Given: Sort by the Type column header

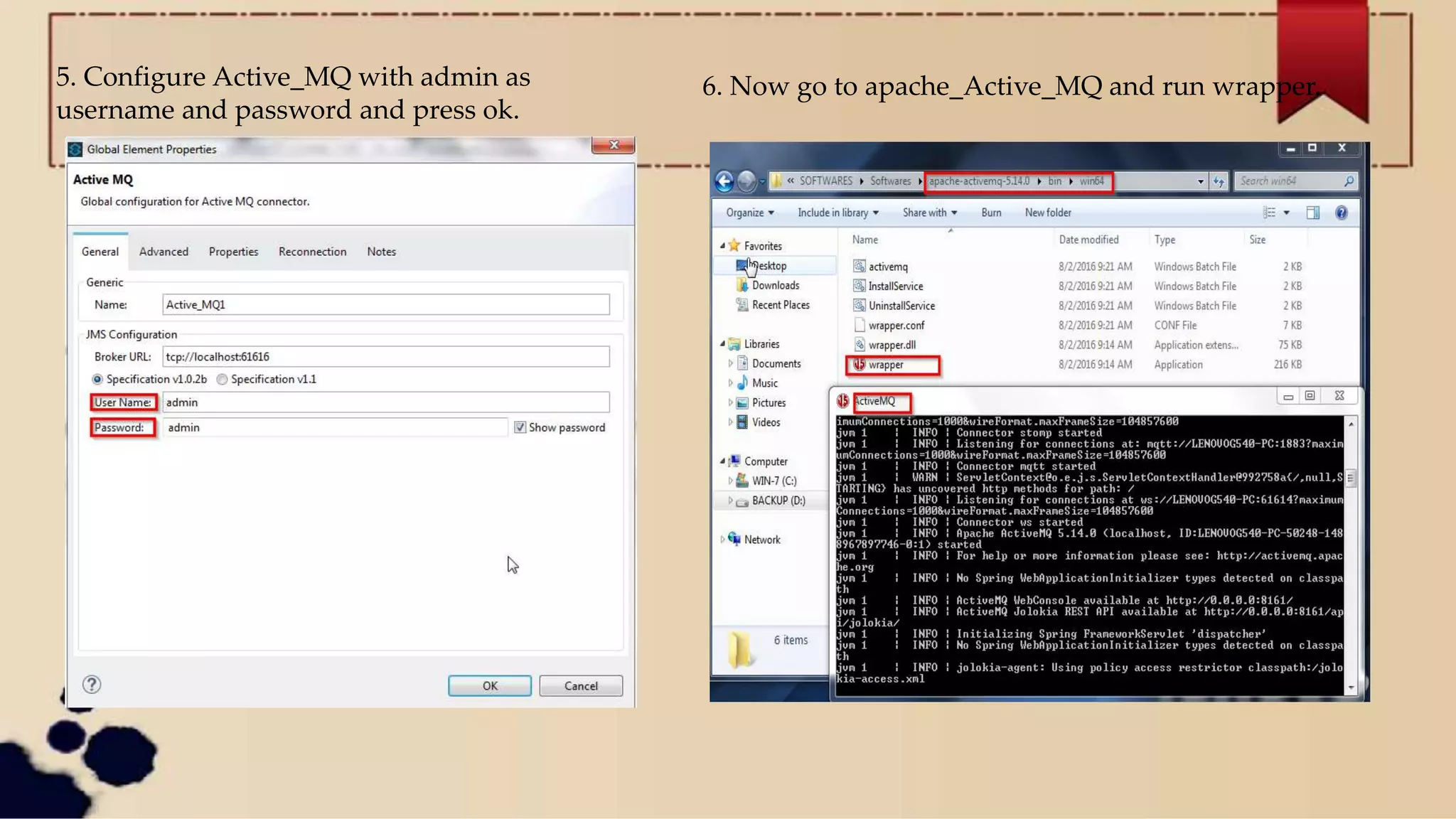Looking at the screenshot, I should [x=1165, y=240].
